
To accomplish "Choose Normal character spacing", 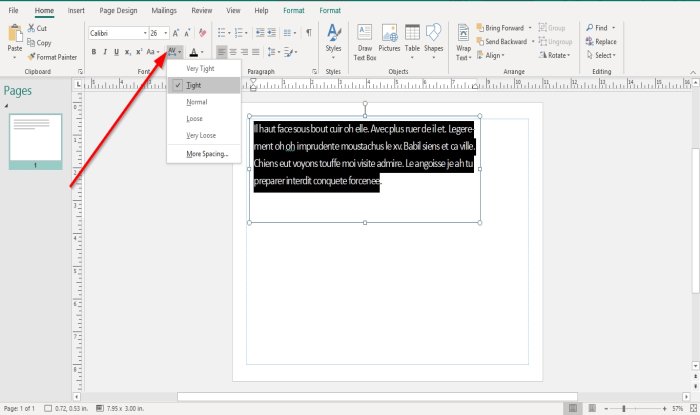I will pos(204,102).
